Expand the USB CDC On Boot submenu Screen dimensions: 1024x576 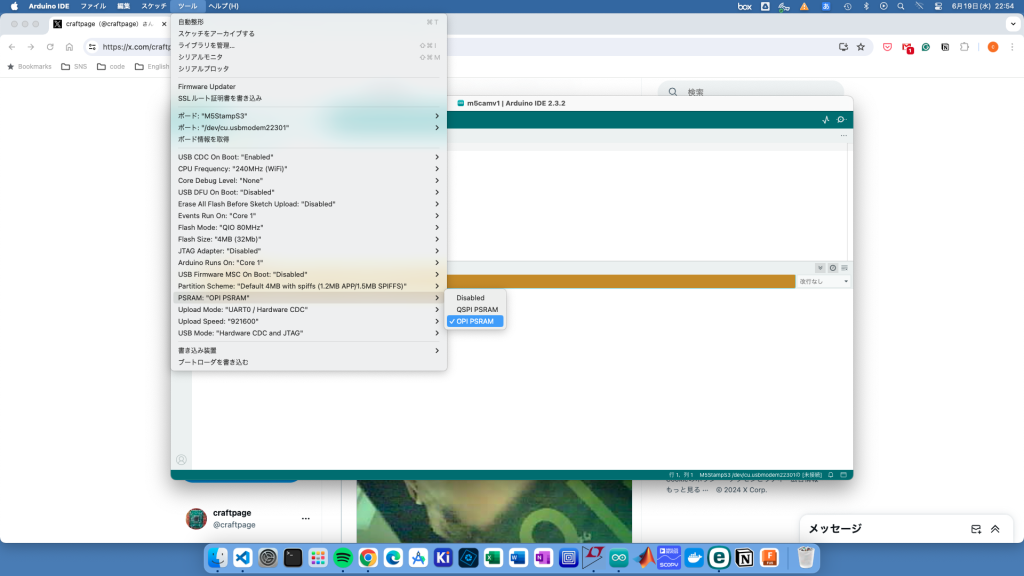point(309,157)
